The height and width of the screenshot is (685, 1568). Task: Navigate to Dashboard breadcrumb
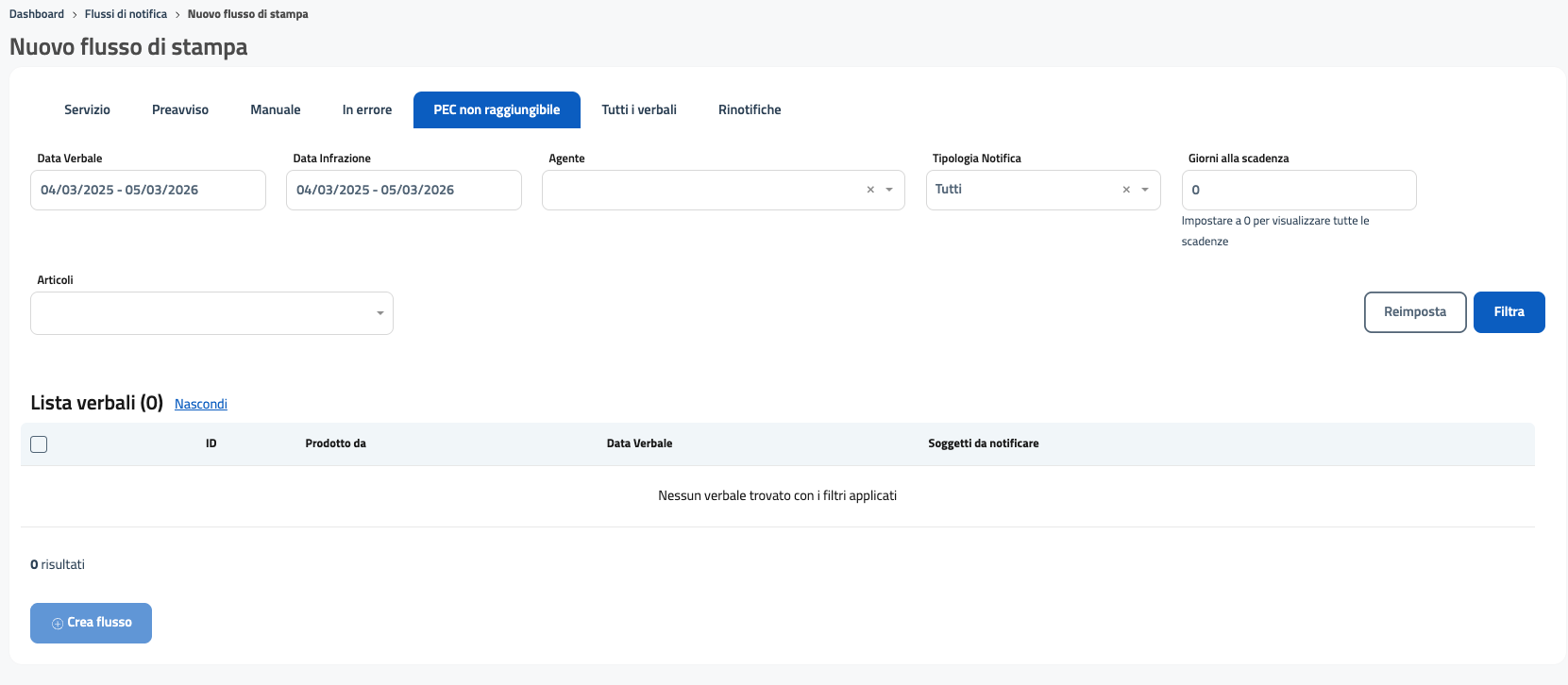[x=37, y=14]
